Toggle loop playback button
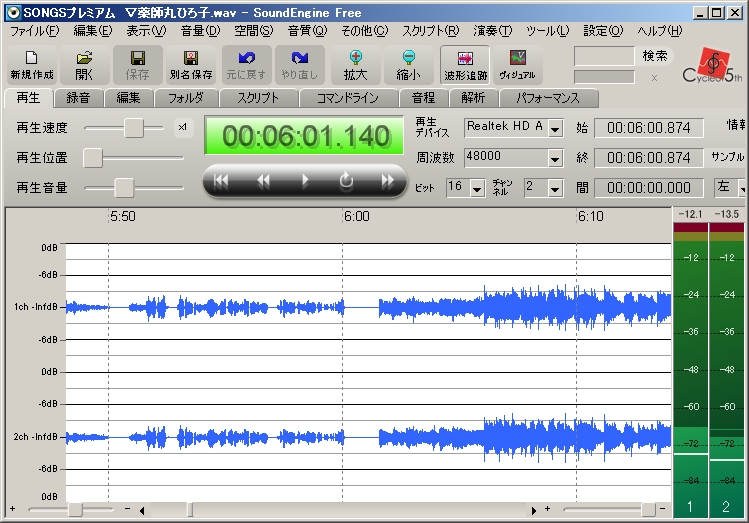Screen dimensions: 749x523 click(x=346, y=181)
